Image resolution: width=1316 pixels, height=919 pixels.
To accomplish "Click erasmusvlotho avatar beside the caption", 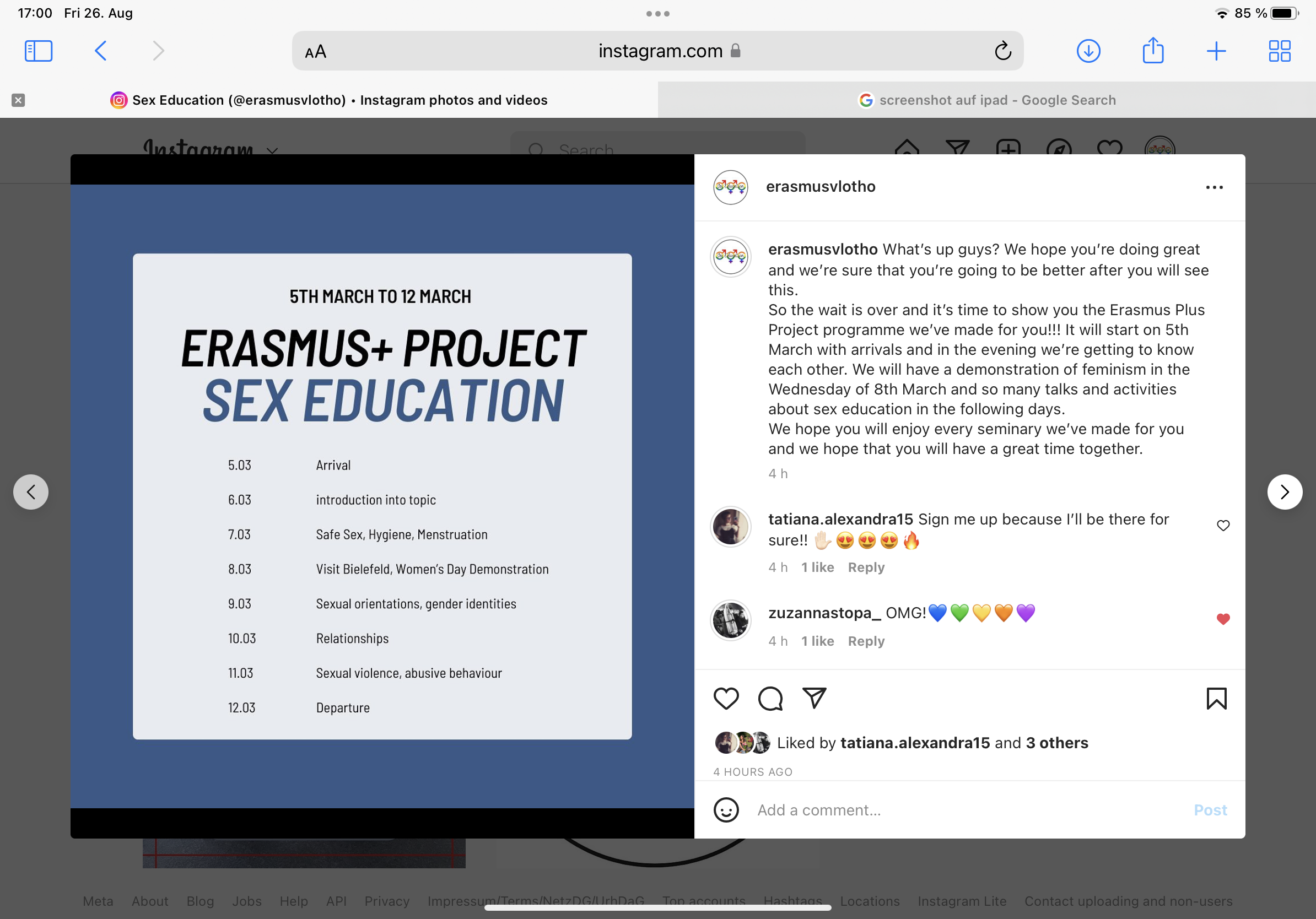I will tap(730, 257).
